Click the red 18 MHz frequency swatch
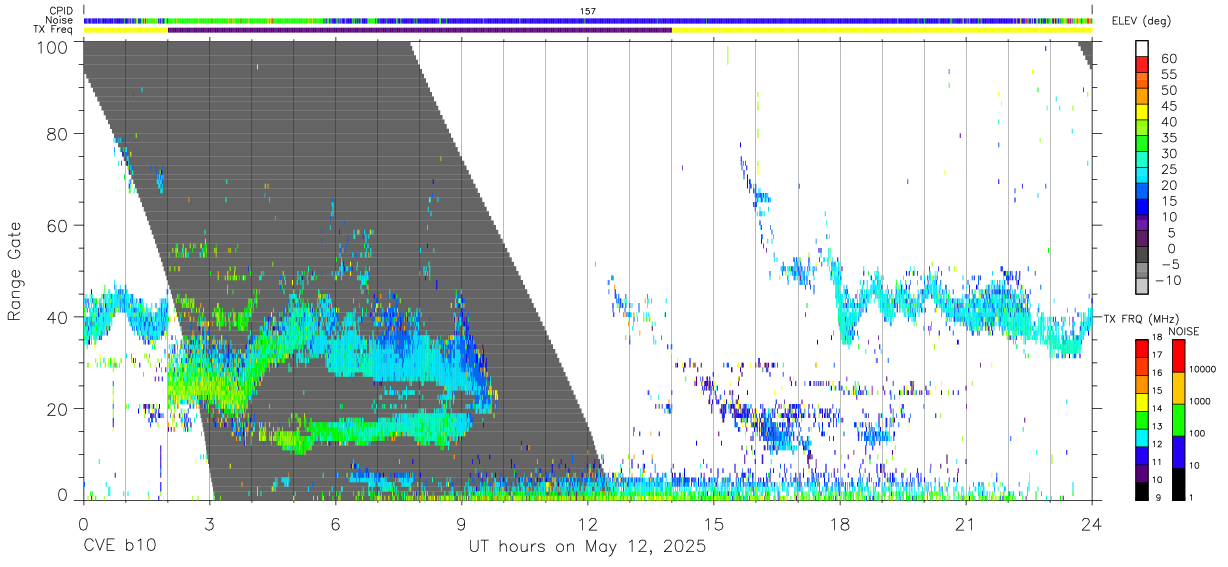Screen dimensions: 1228x567 tap(1142, 348)
